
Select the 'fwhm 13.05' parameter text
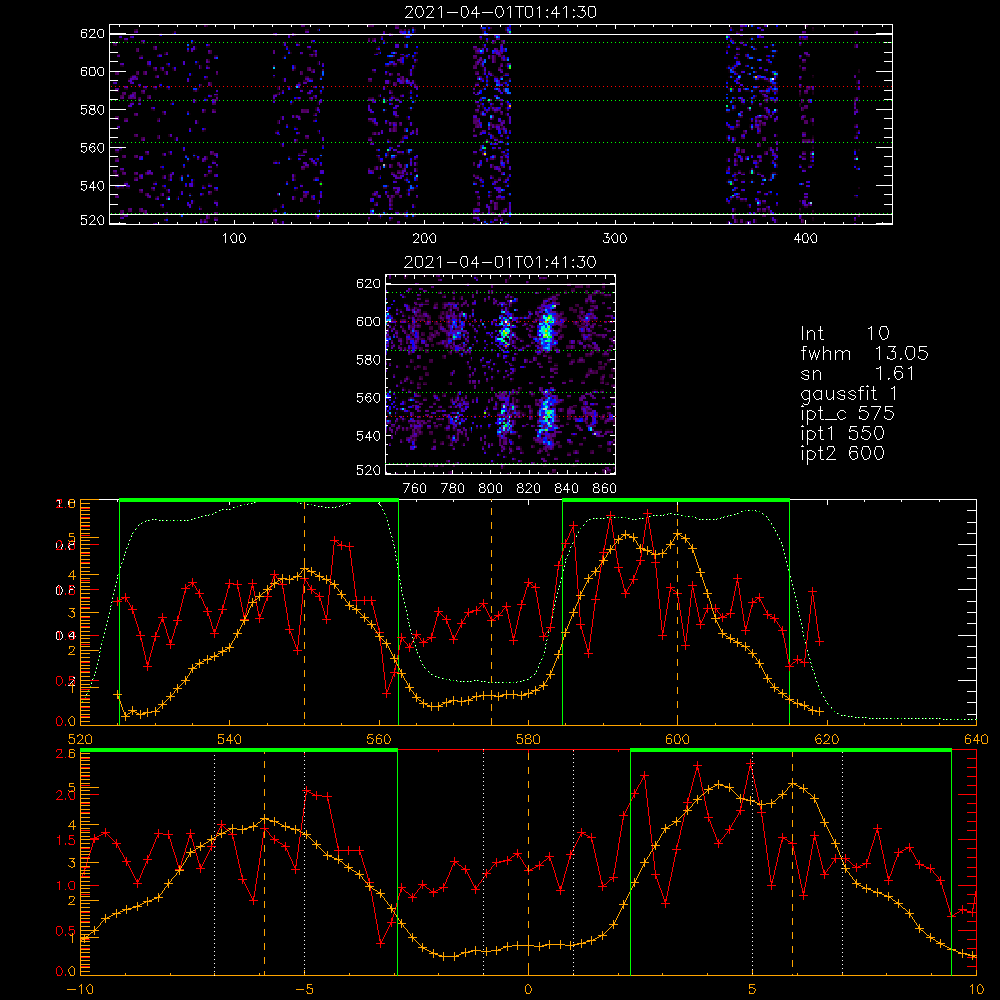point(864,353)
